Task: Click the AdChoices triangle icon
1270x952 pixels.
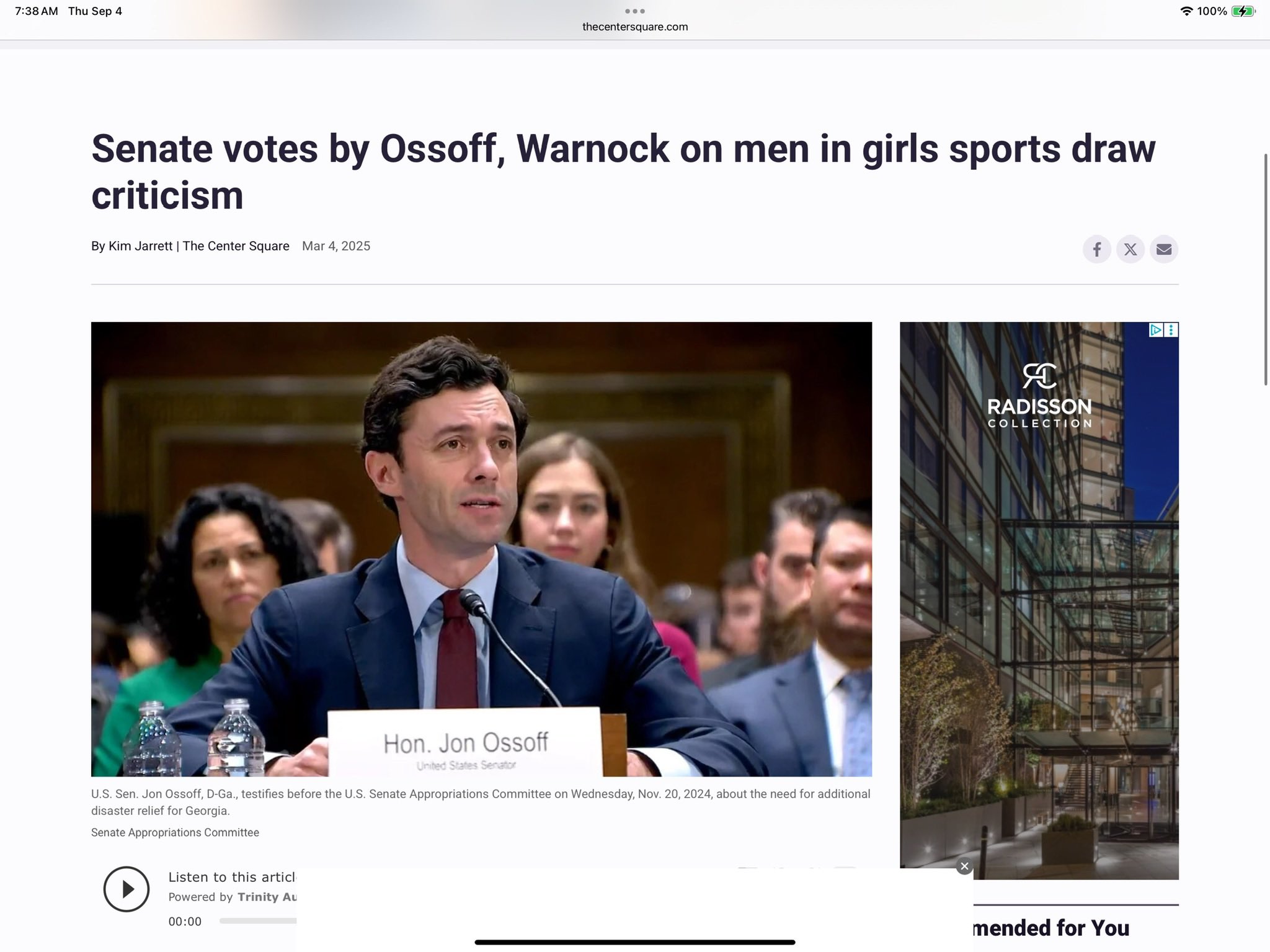Action: 1155,330
